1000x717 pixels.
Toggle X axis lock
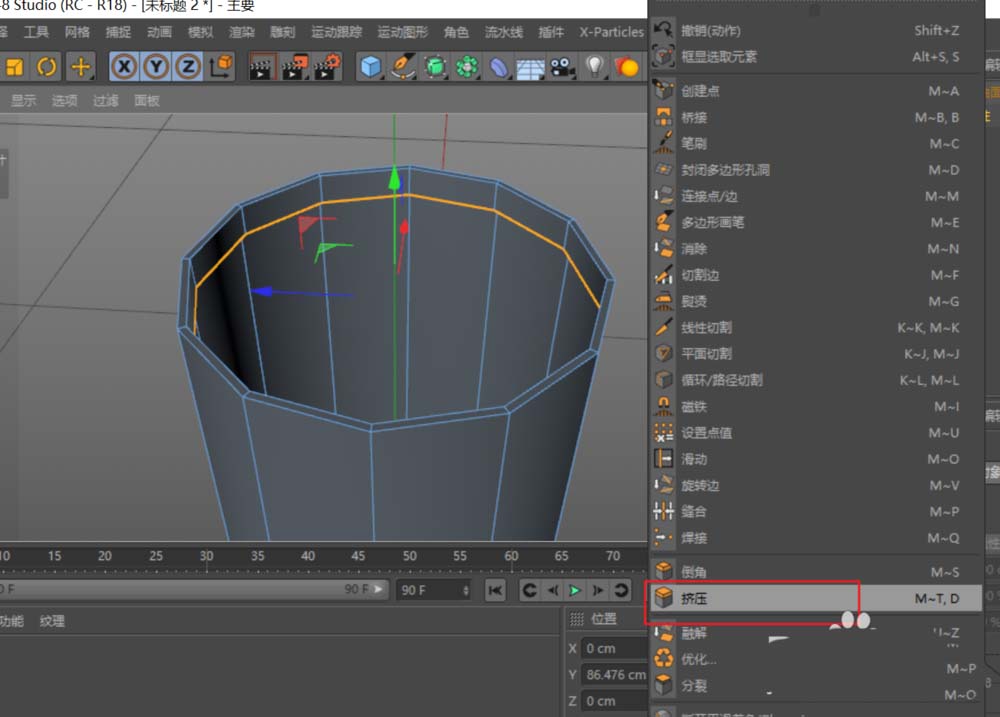124,67
